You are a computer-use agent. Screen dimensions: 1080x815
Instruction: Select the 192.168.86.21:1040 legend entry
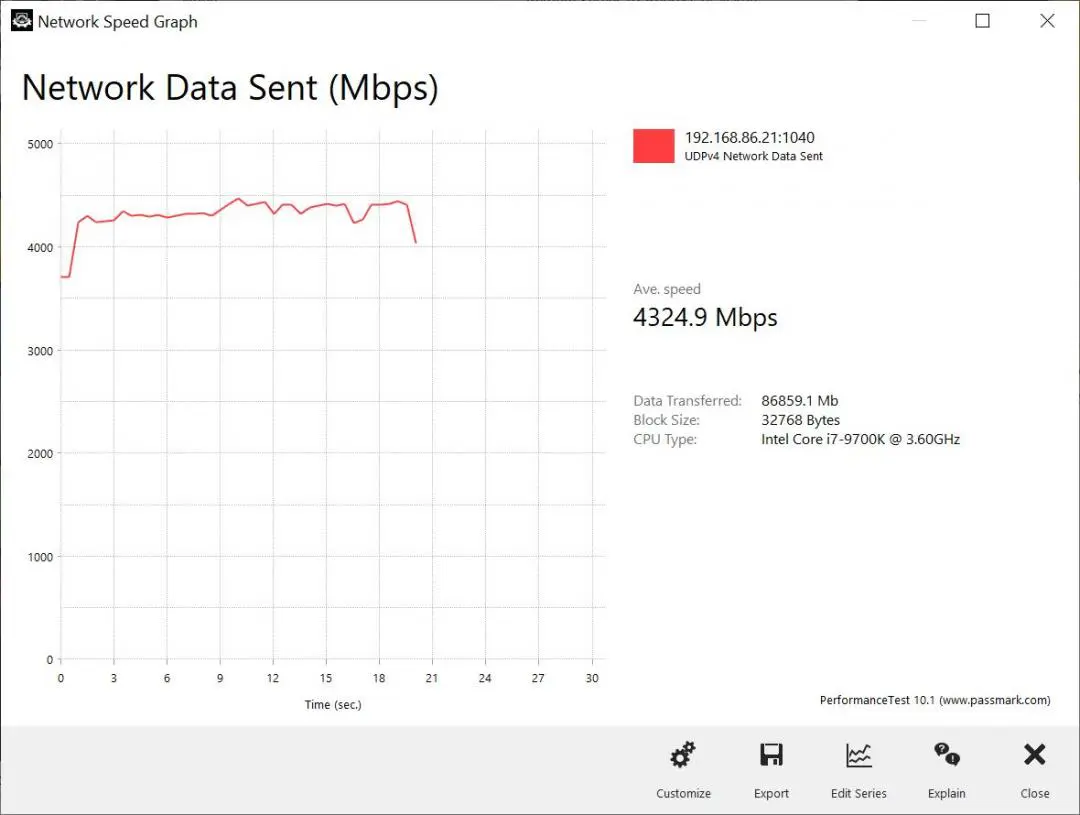[x=749, y=138]
